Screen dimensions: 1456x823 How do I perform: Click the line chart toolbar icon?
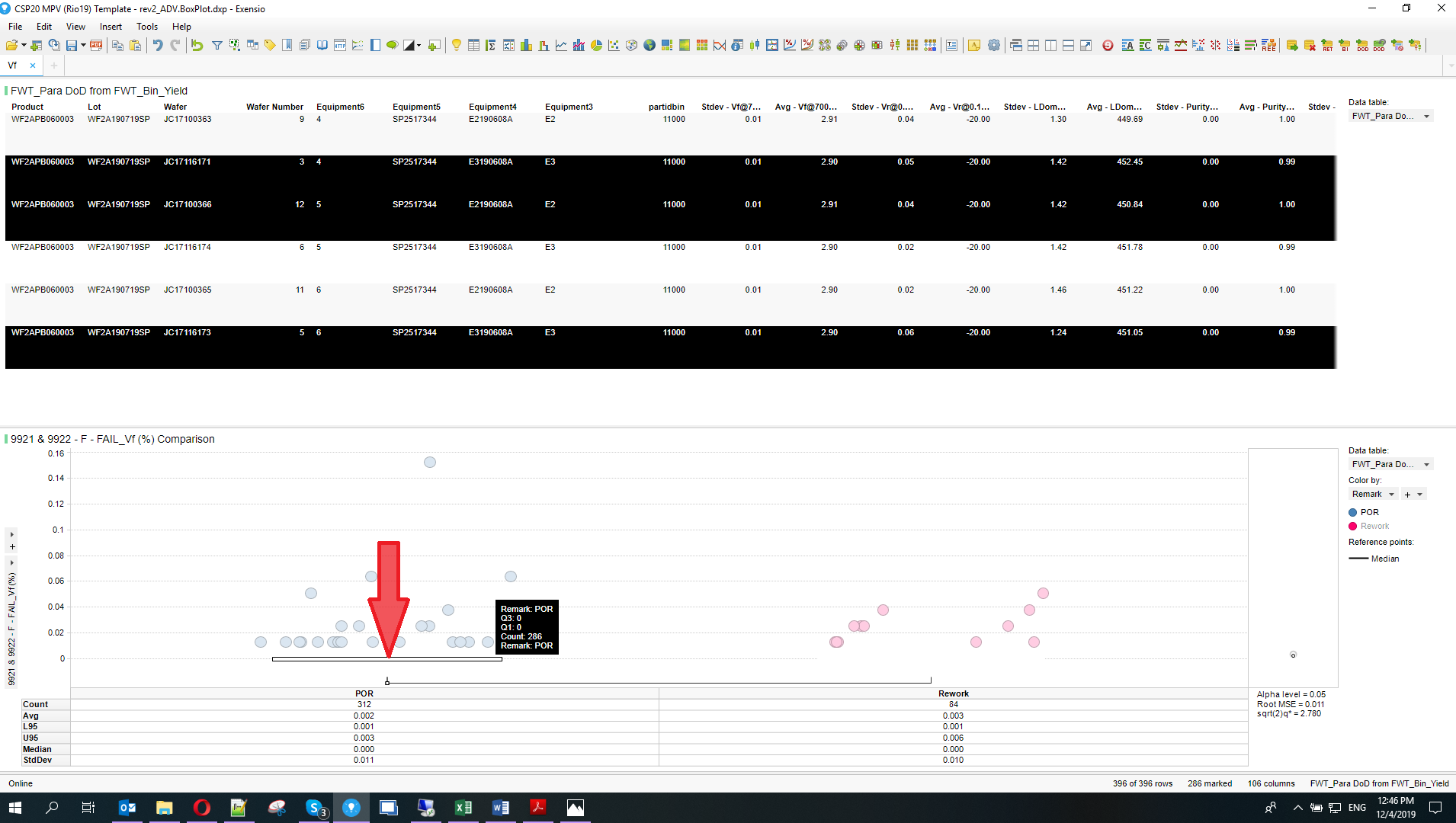pyautogui.click(x=561, y=46)
